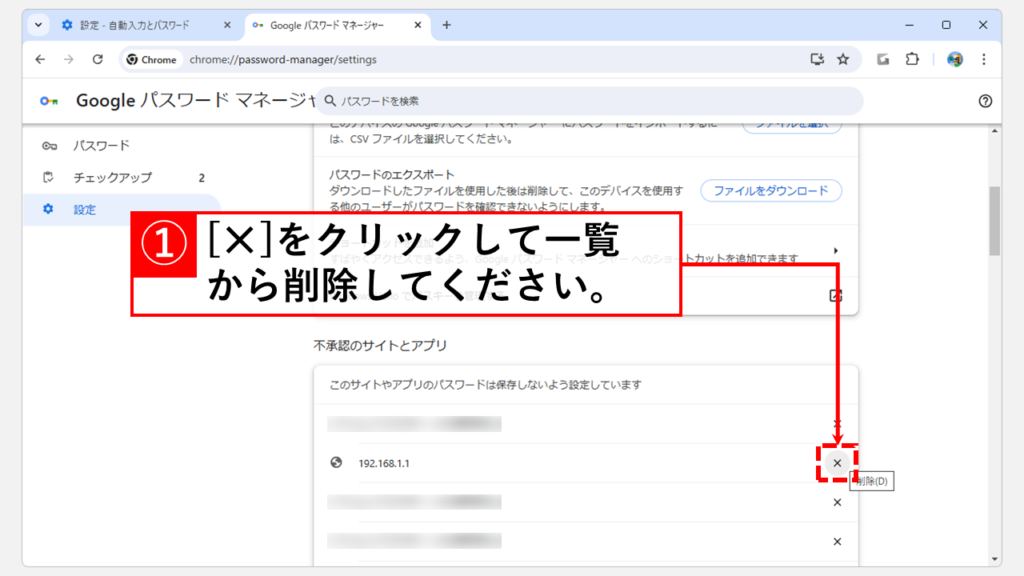1024x576 pixels.
Task: Open チェックアップ in the sidebar
Action: [112, 178]
